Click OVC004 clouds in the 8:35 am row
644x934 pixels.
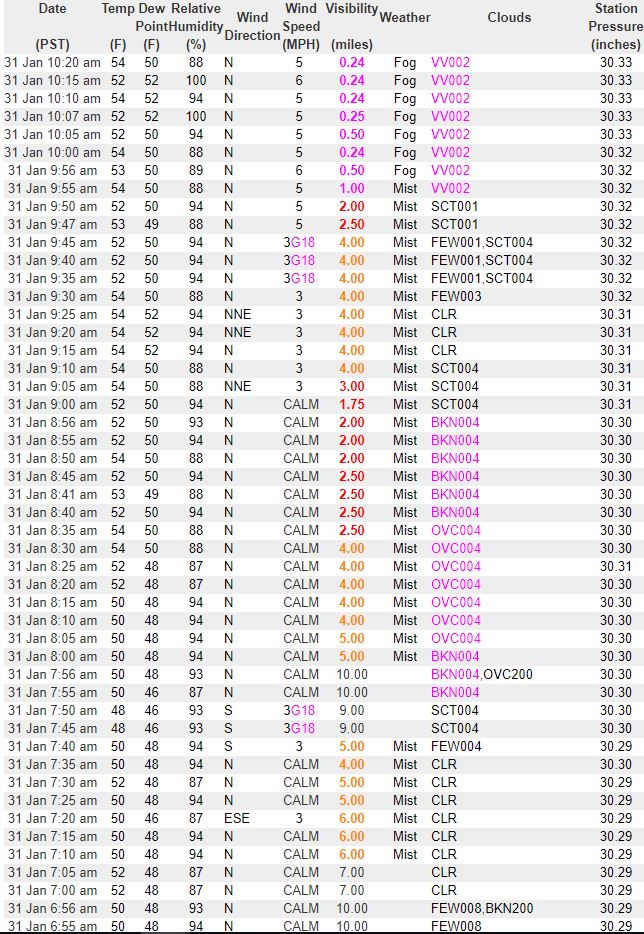[x=456, y=530]
